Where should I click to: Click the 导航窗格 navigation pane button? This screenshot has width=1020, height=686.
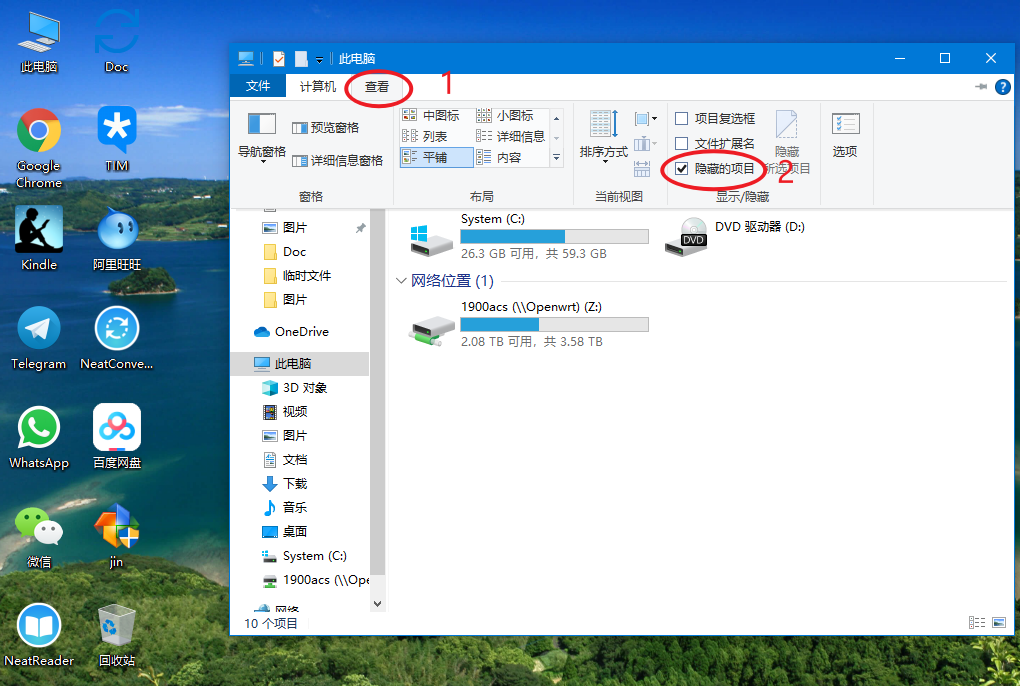click(262, 137)
